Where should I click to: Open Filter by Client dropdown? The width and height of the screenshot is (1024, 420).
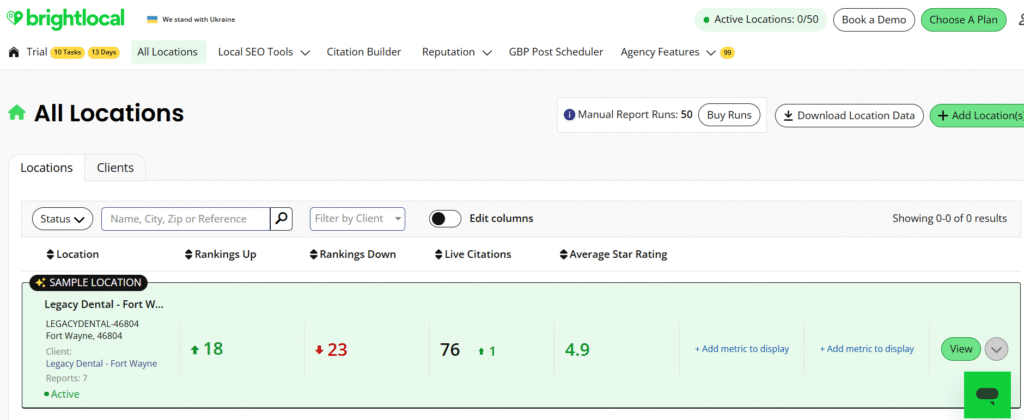[x=357, y=219]
